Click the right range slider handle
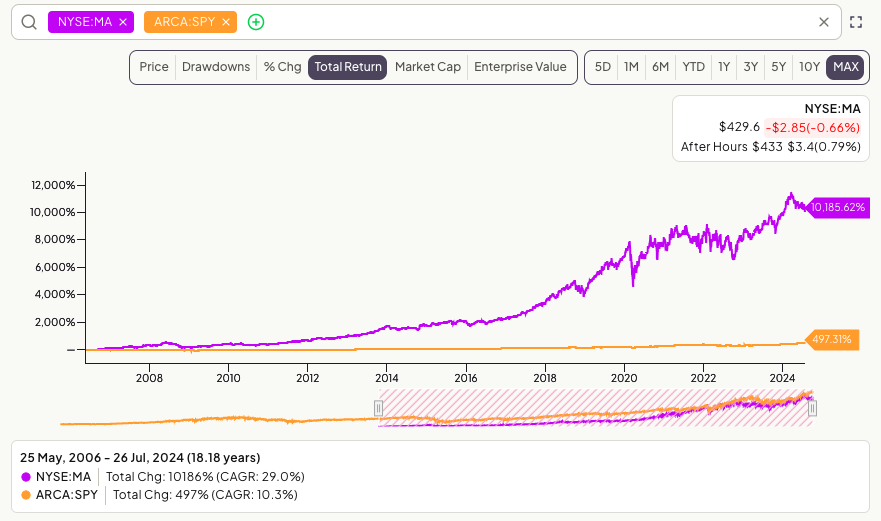 tap(812, 408)
